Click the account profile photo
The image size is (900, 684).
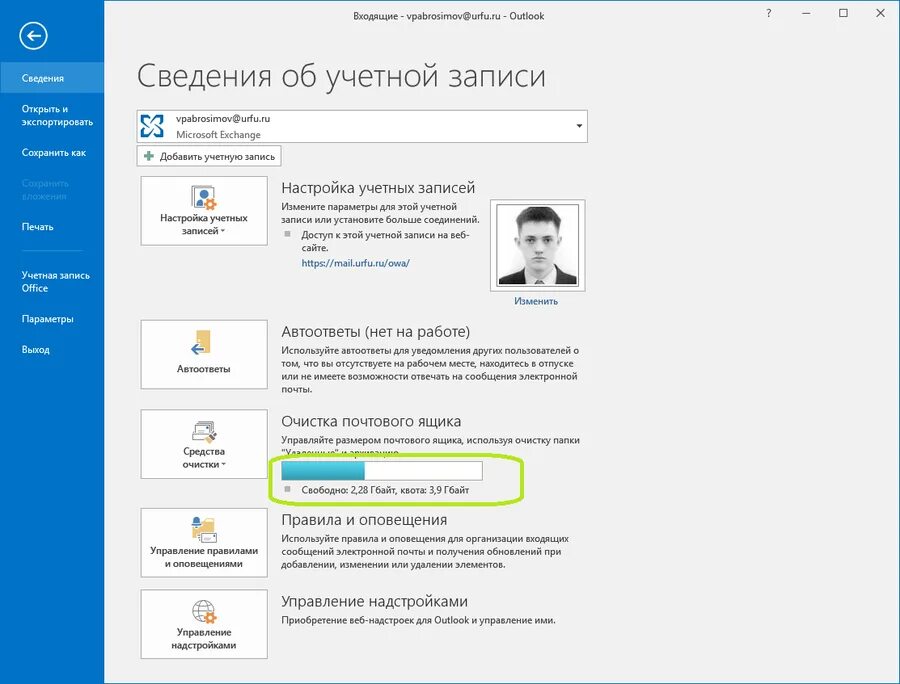pos(537,245)
